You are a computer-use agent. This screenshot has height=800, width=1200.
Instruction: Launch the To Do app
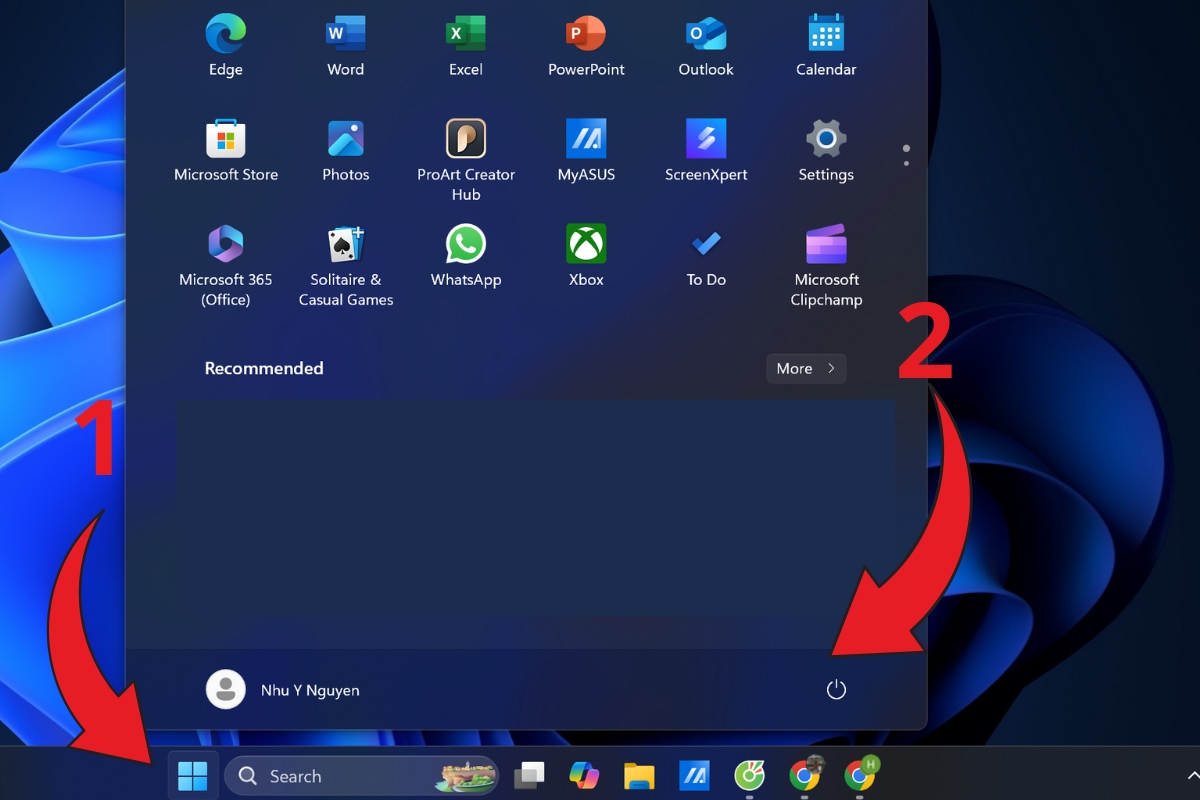[x=706, y=255]
